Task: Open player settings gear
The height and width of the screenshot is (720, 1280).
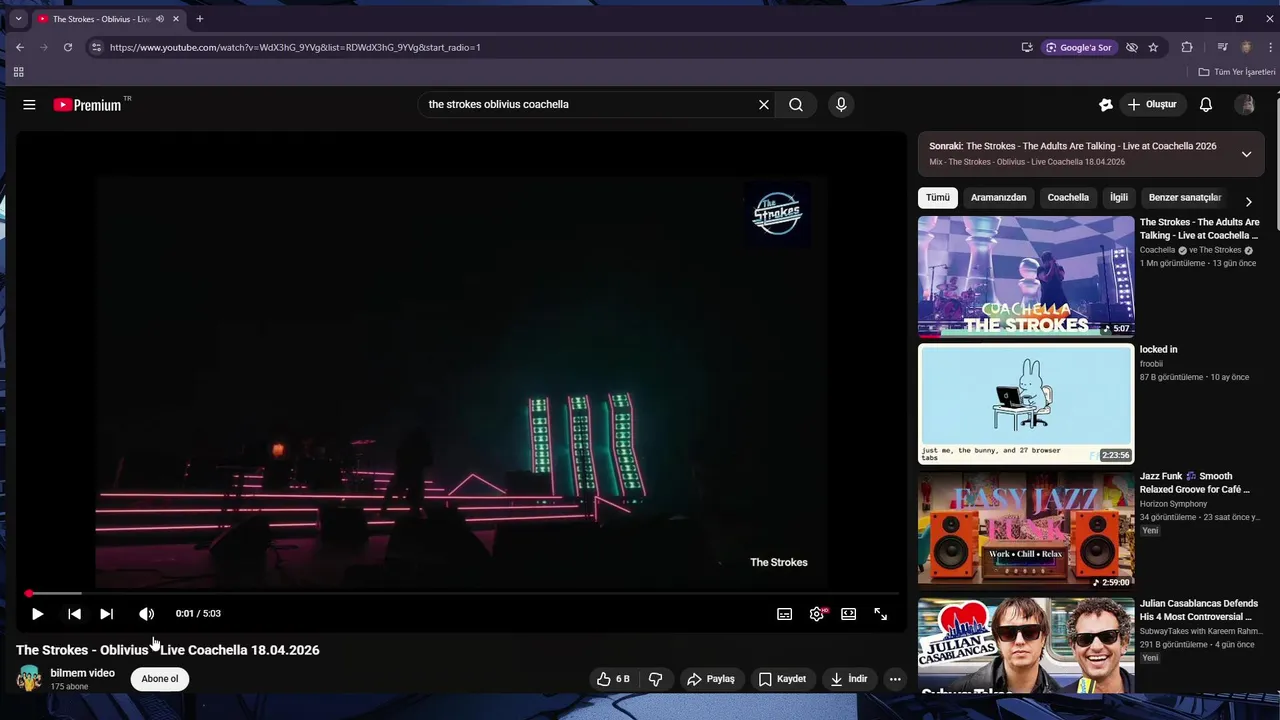Action: pyautogui.click(x=817, y=614)
